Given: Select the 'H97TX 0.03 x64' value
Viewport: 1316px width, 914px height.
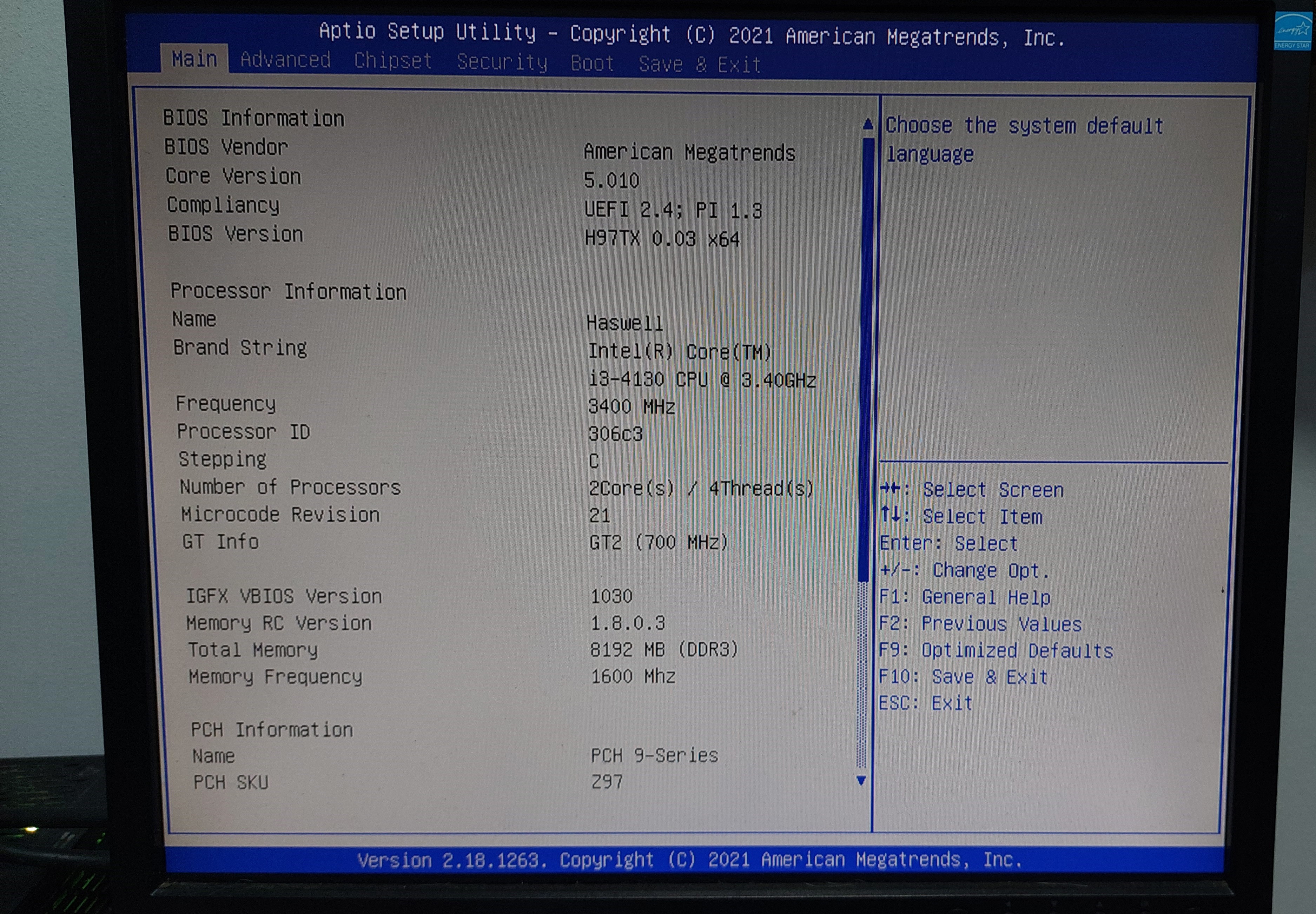Looking at the screenshot, I should coord(662,239).
